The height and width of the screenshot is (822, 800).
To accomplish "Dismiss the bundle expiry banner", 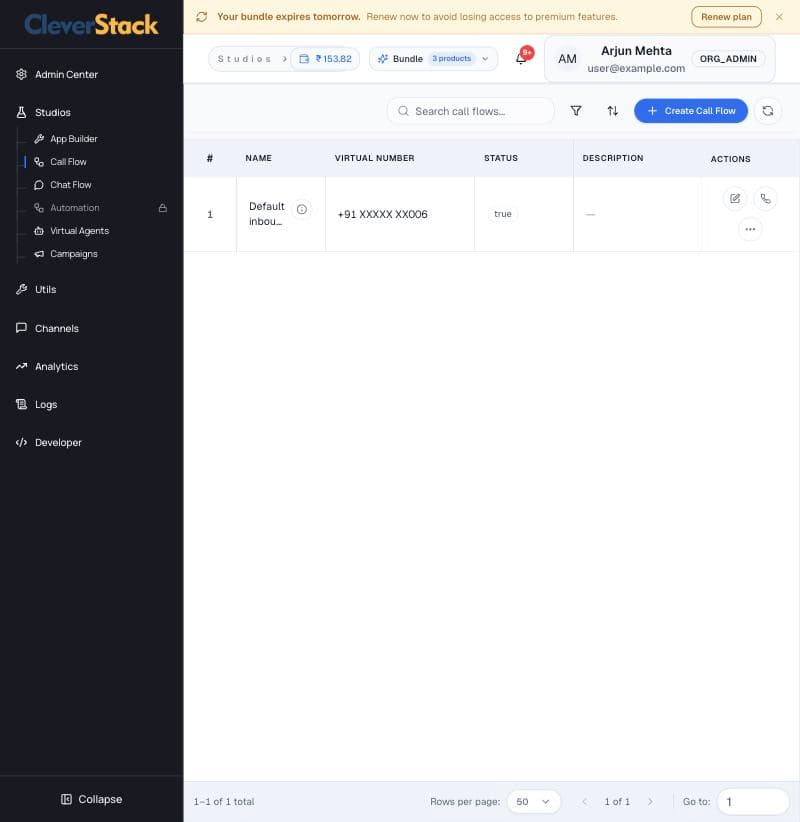I will 780,17.
